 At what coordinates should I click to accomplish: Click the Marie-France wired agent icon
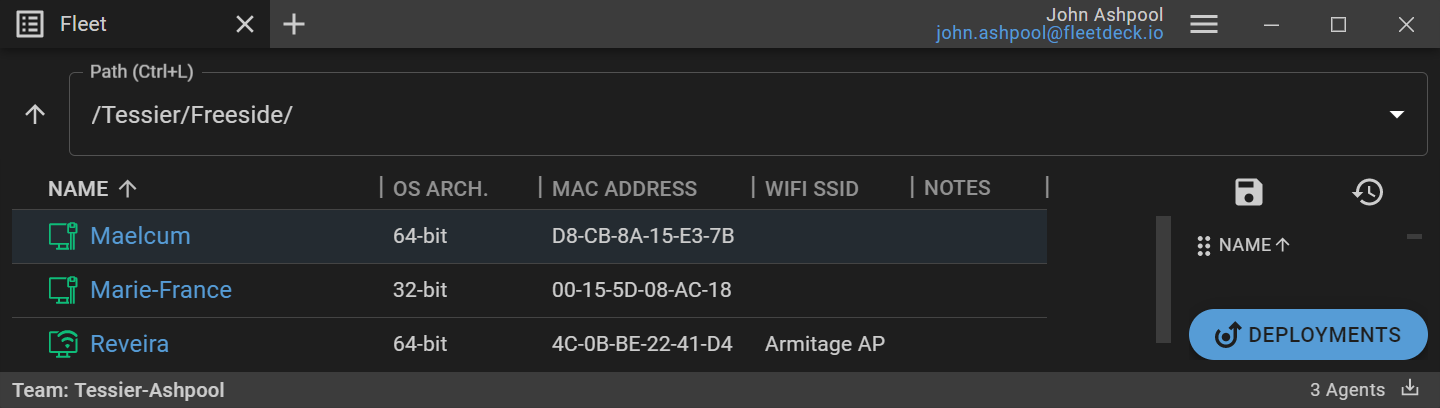tap(63, 290)
